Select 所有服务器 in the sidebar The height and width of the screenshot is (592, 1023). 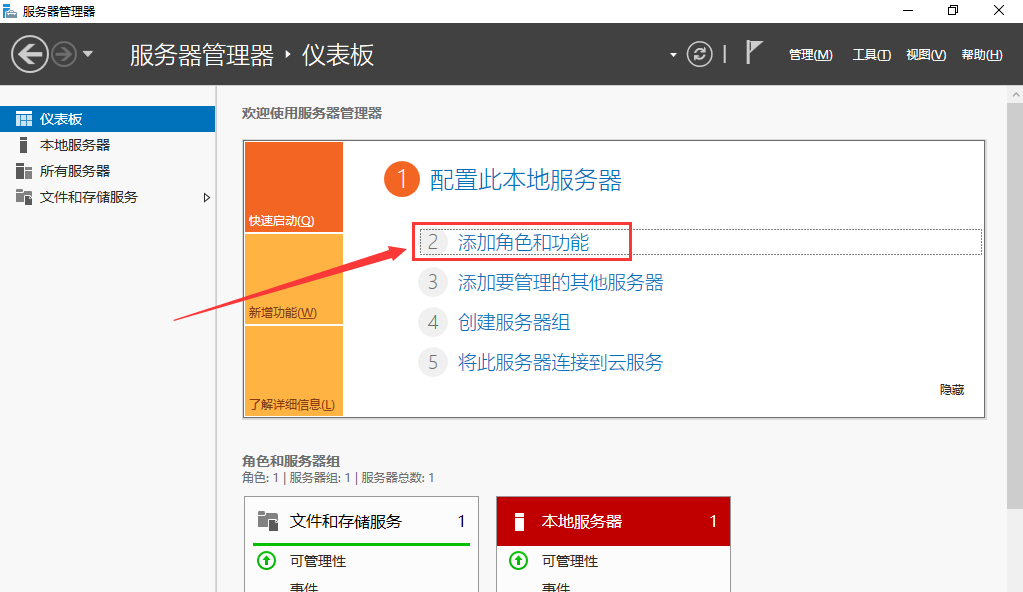108,171
